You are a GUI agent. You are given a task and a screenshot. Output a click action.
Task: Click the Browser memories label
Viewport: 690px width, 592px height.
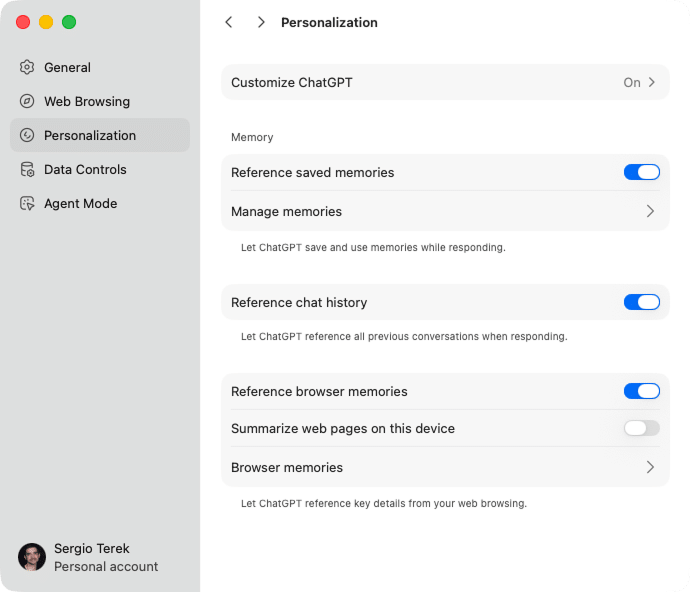(x=287, y=467)
